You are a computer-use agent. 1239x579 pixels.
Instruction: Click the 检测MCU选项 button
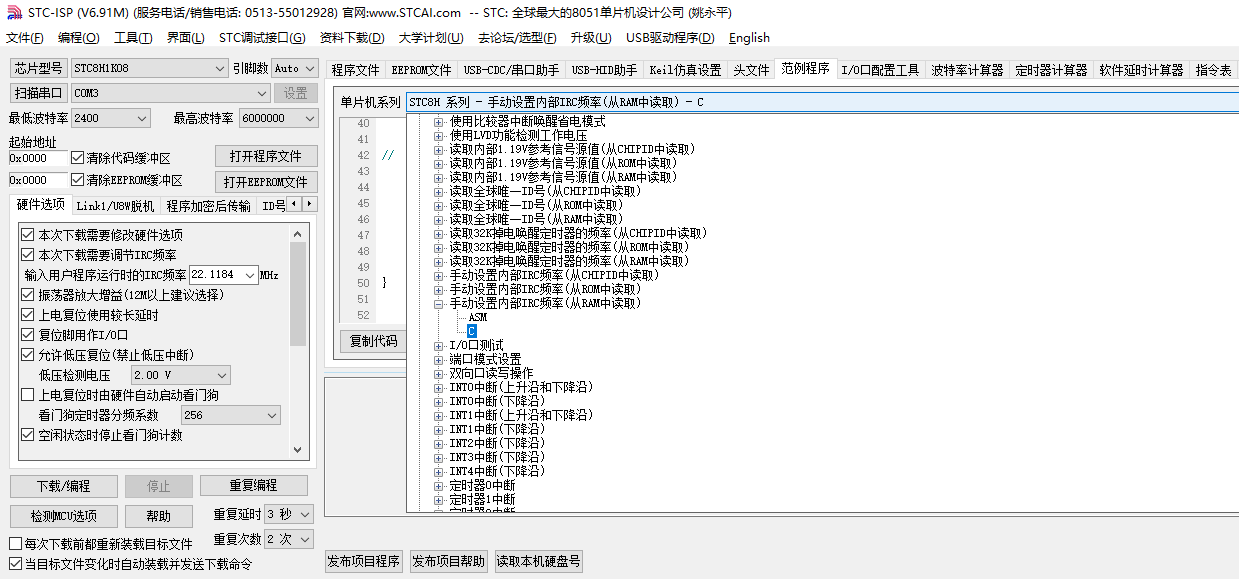[64, 516]
